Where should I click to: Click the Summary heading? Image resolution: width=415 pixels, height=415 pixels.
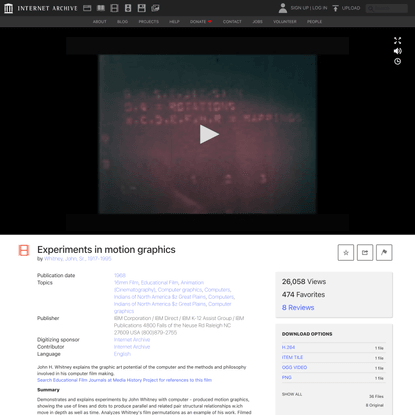tap(48, 390)
